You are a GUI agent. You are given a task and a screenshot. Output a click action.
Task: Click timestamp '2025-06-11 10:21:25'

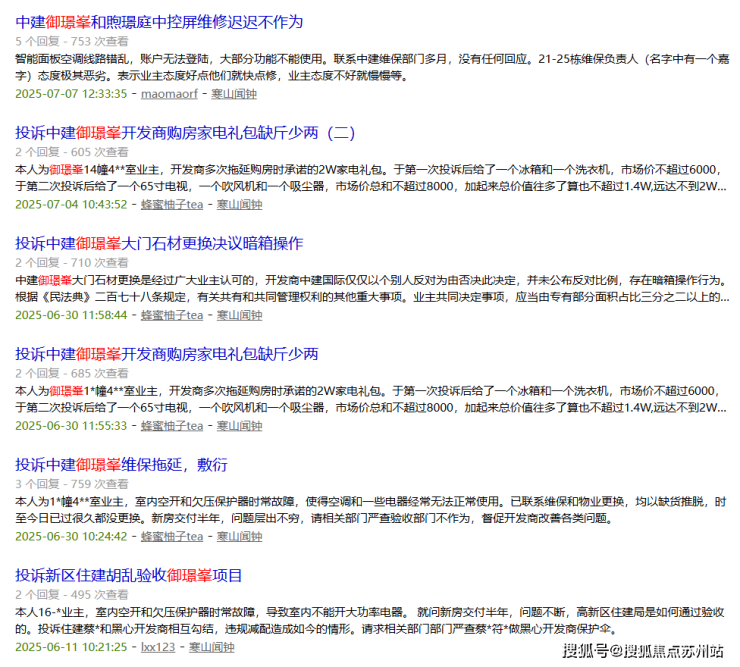[x=71, y=647]
